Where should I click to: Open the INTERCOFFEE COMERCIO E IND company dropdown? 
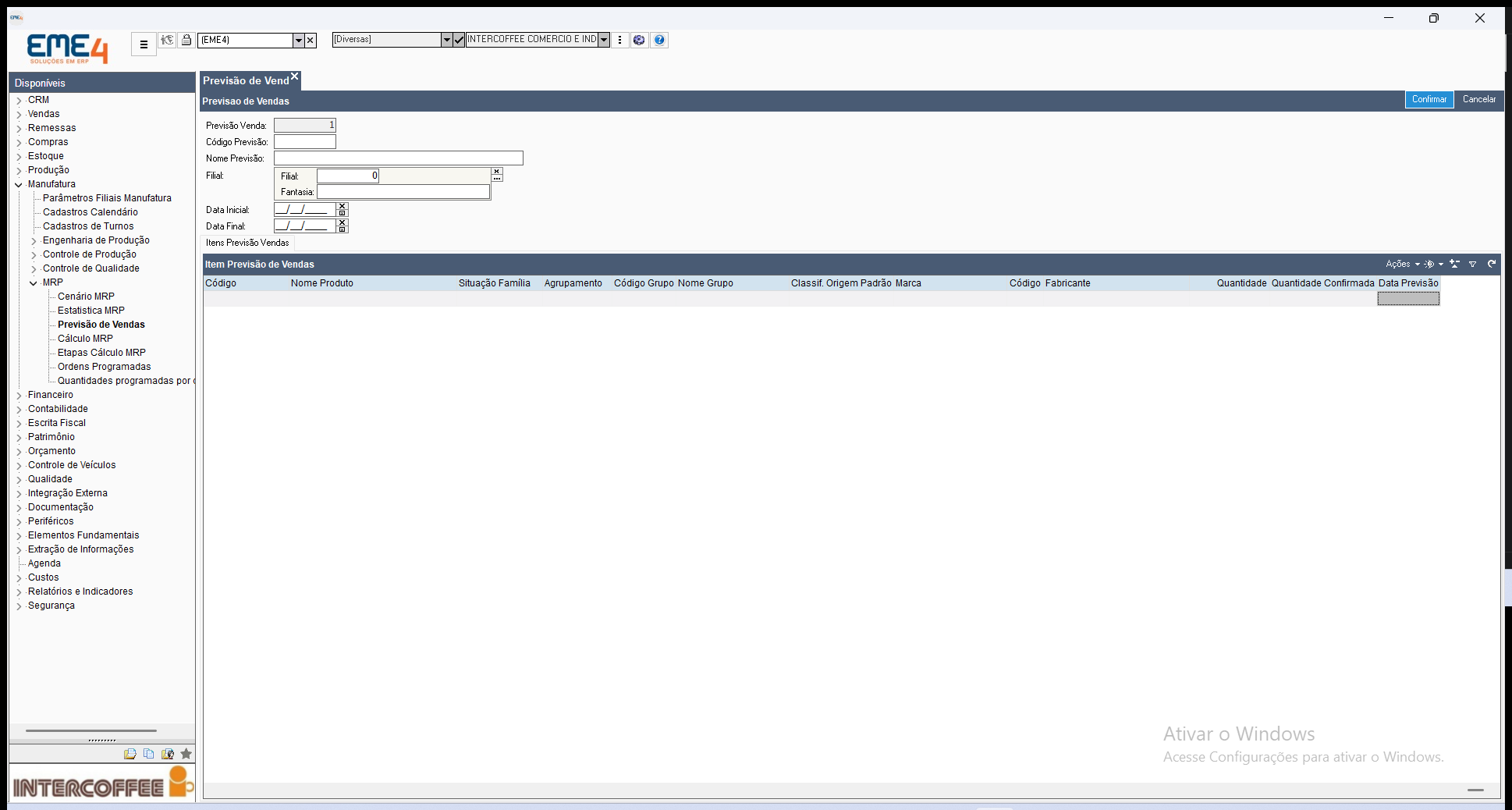point(604,40)
